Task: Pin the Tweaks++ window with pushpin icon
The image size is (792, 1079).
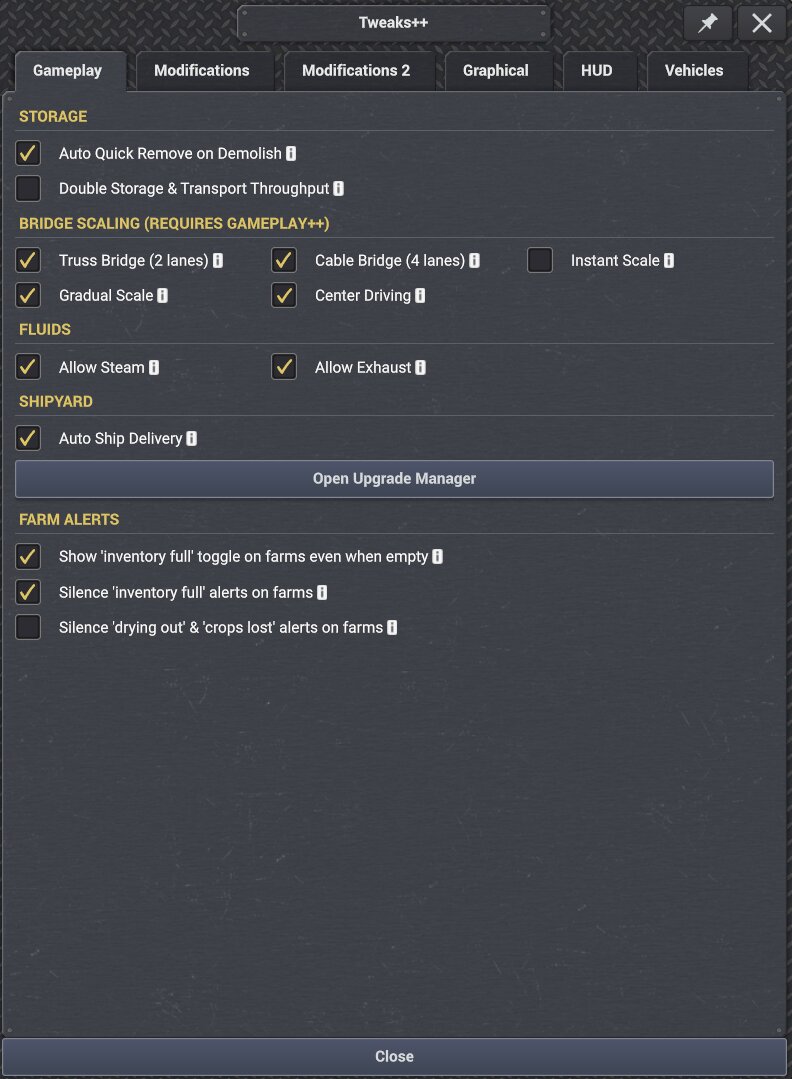Action: (x=707, y=23)
